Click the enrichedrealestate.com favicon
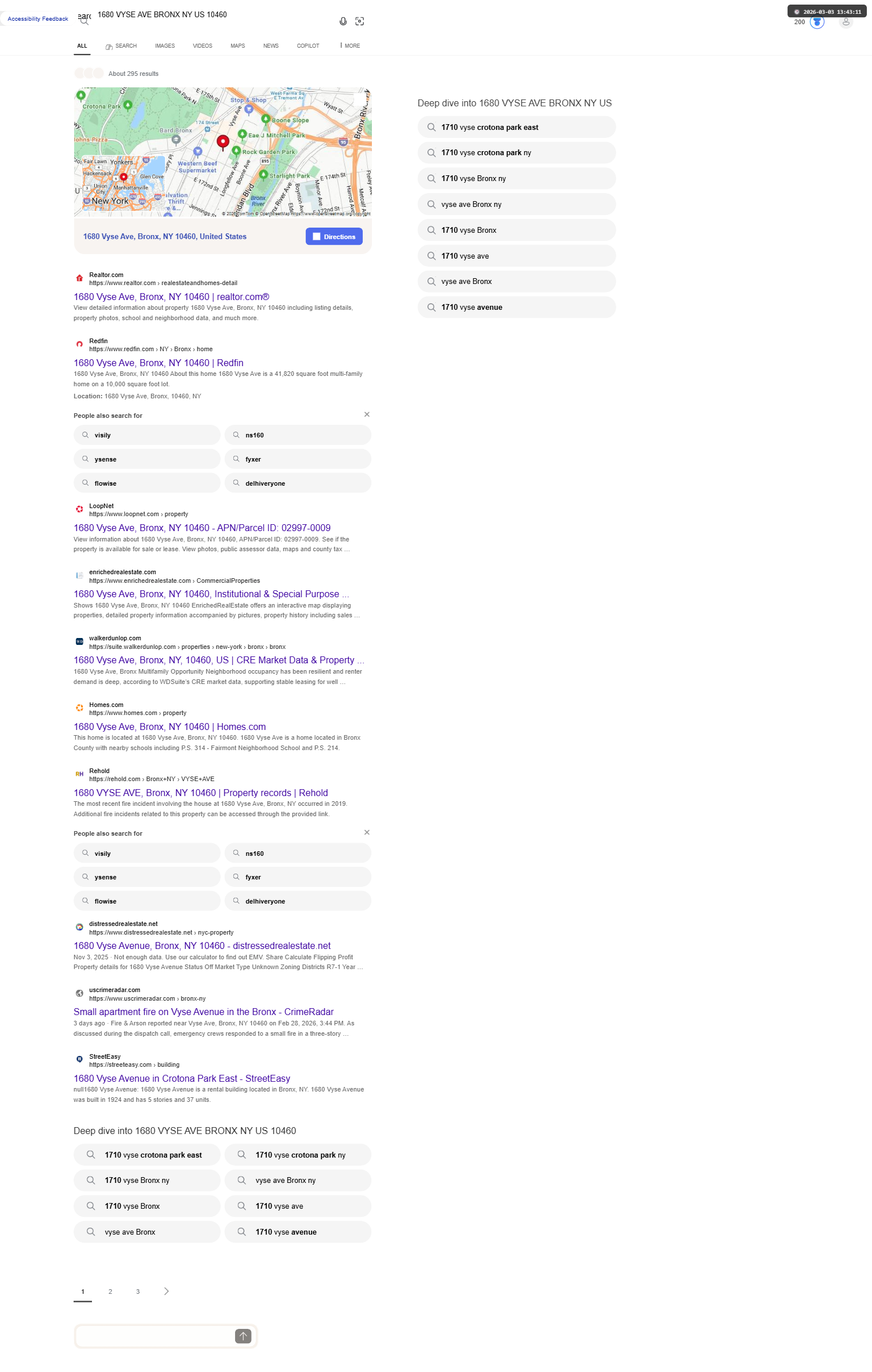 pos(79,575)
